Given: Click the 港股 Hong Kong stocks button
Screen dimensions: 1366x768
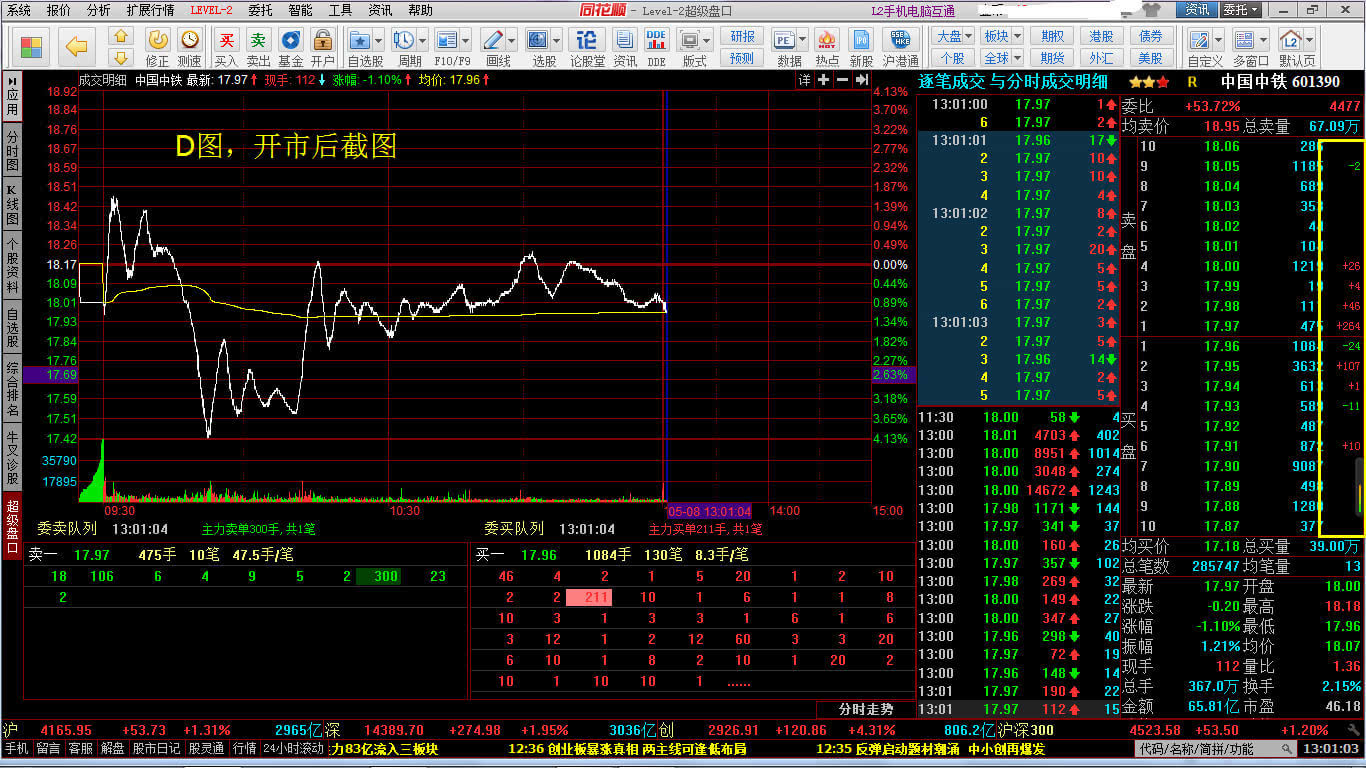Looking at the screenshot, I should pyautogui.click(x=1102, y=37).
